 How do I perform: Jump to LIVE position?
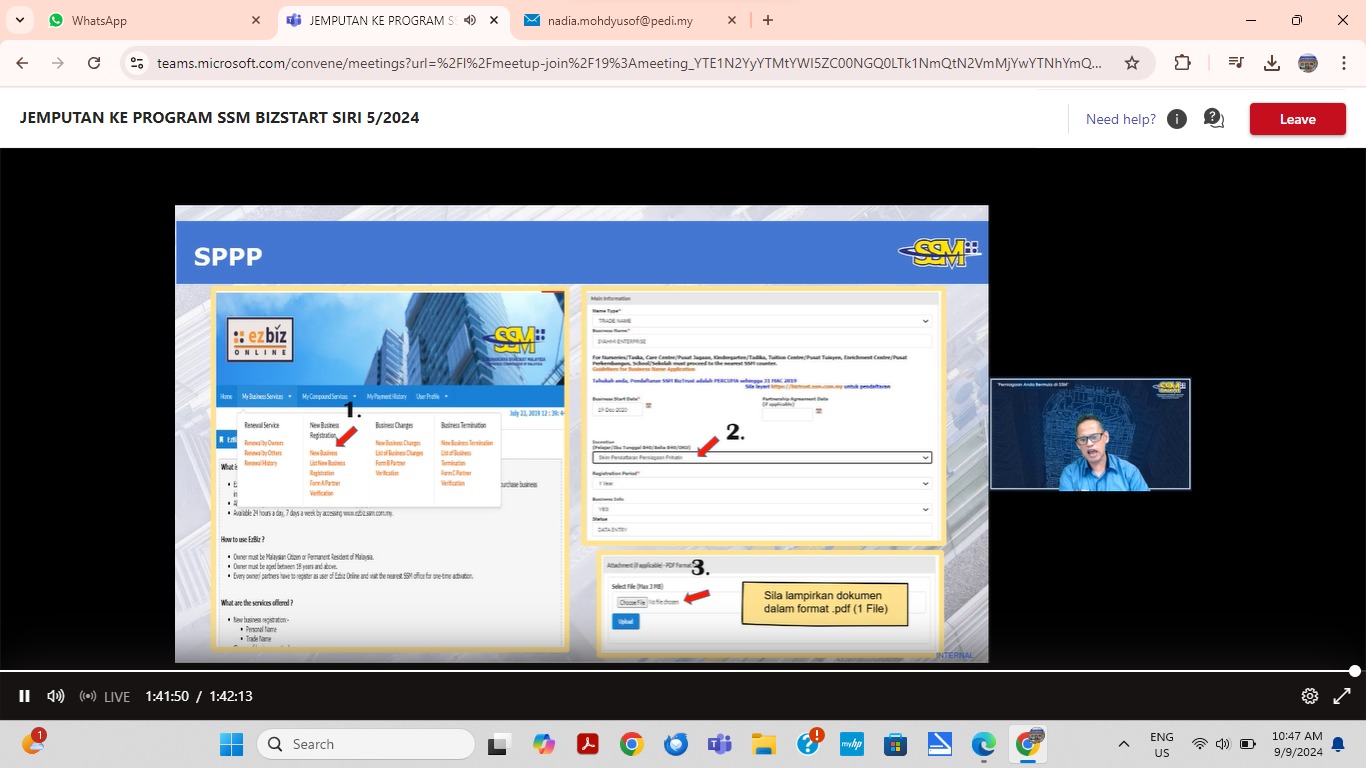[x=105, y=697]
